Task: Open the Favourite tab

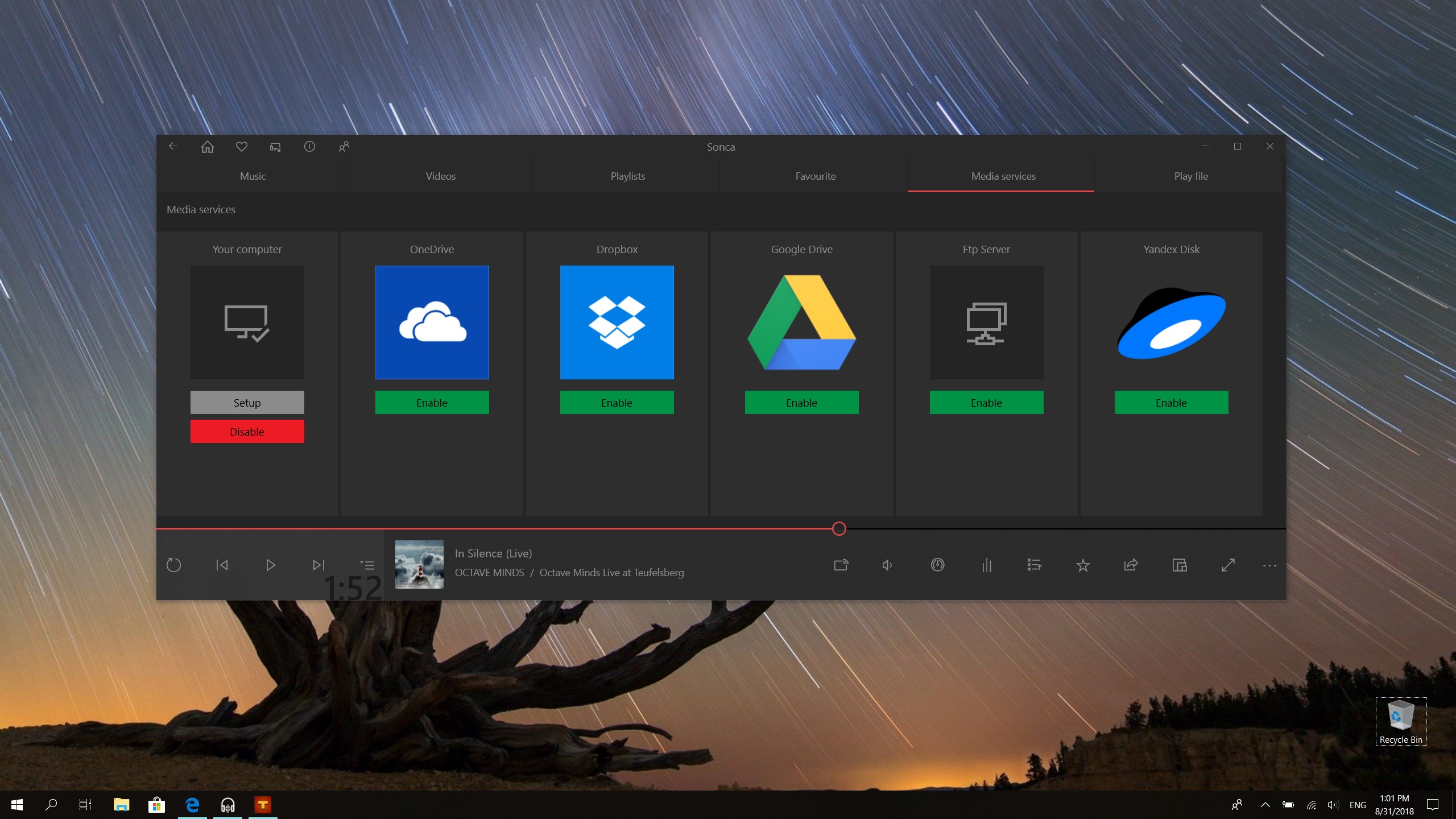Action: 816,176
